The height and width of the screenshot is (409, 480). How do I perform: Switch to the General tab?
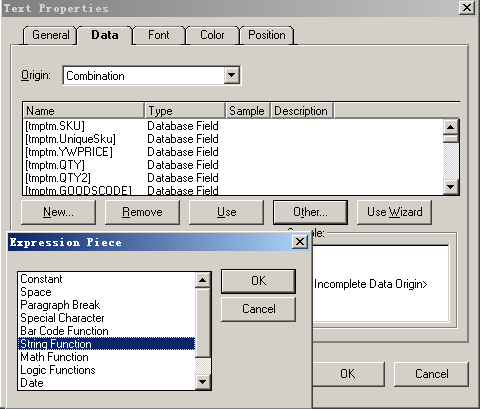click(x=51, y=35)
